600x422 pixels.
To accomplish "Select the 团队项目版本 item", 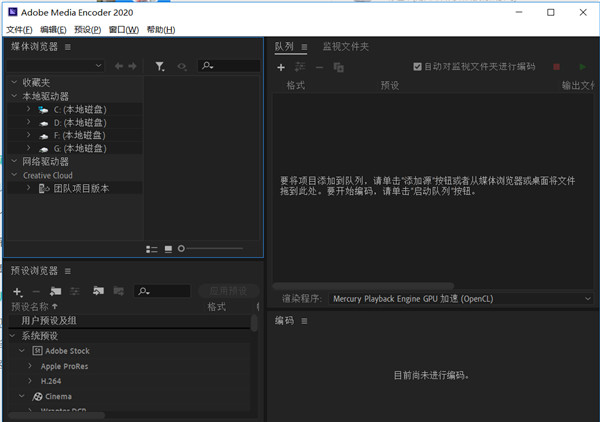I will (80, 188).
